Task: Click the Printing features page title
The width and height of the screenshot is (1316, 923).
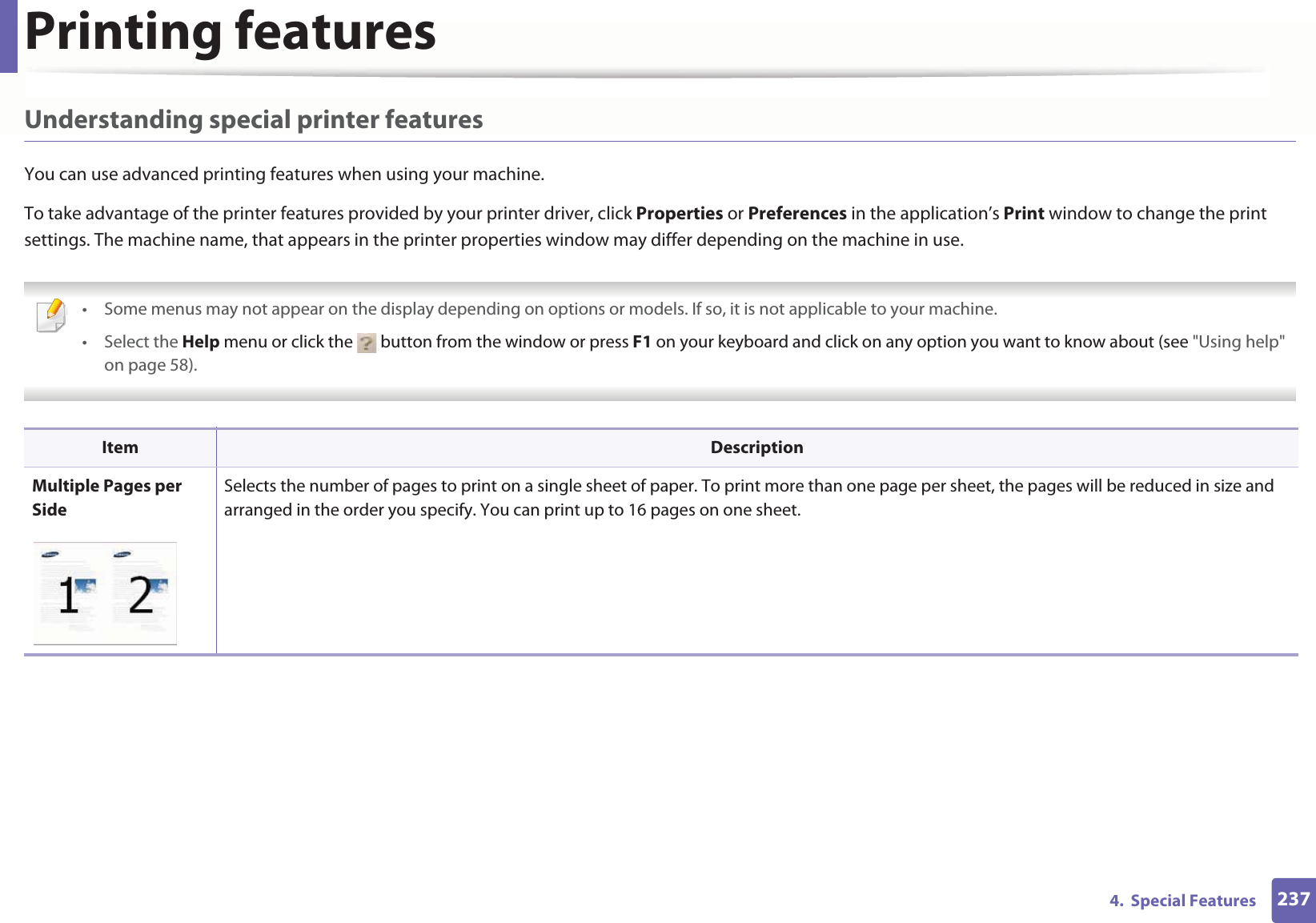Action: [x=231, y=32]
